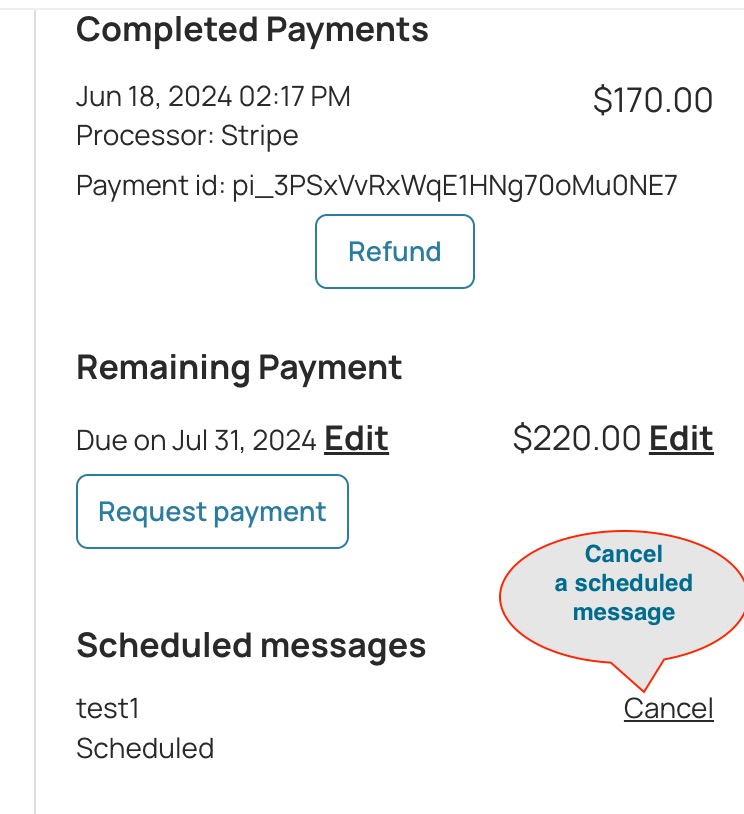
Task: Click the Refund button
Action: point(394,252)
